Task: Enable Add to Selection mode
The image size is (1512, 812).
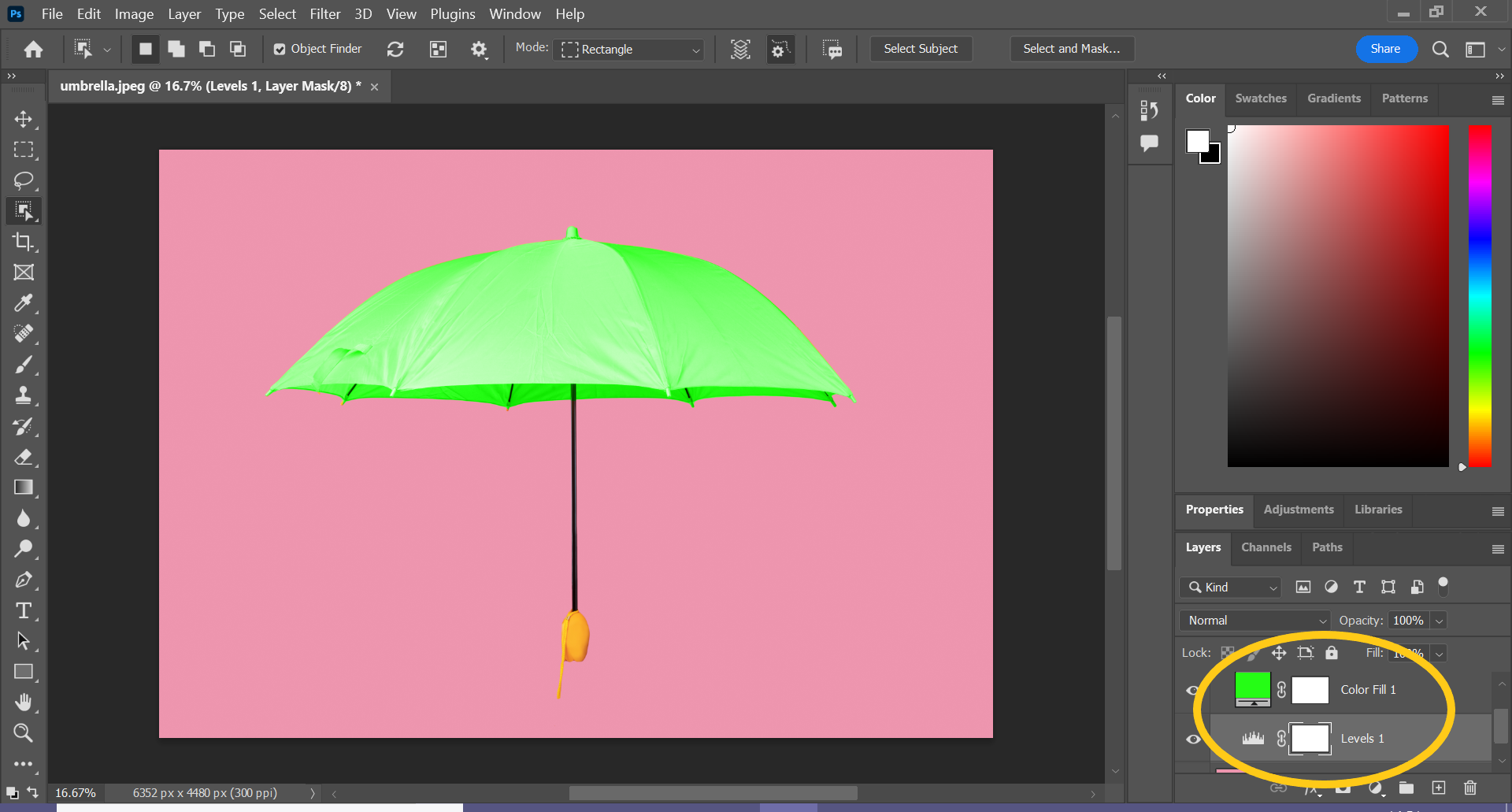Action: 176,49
